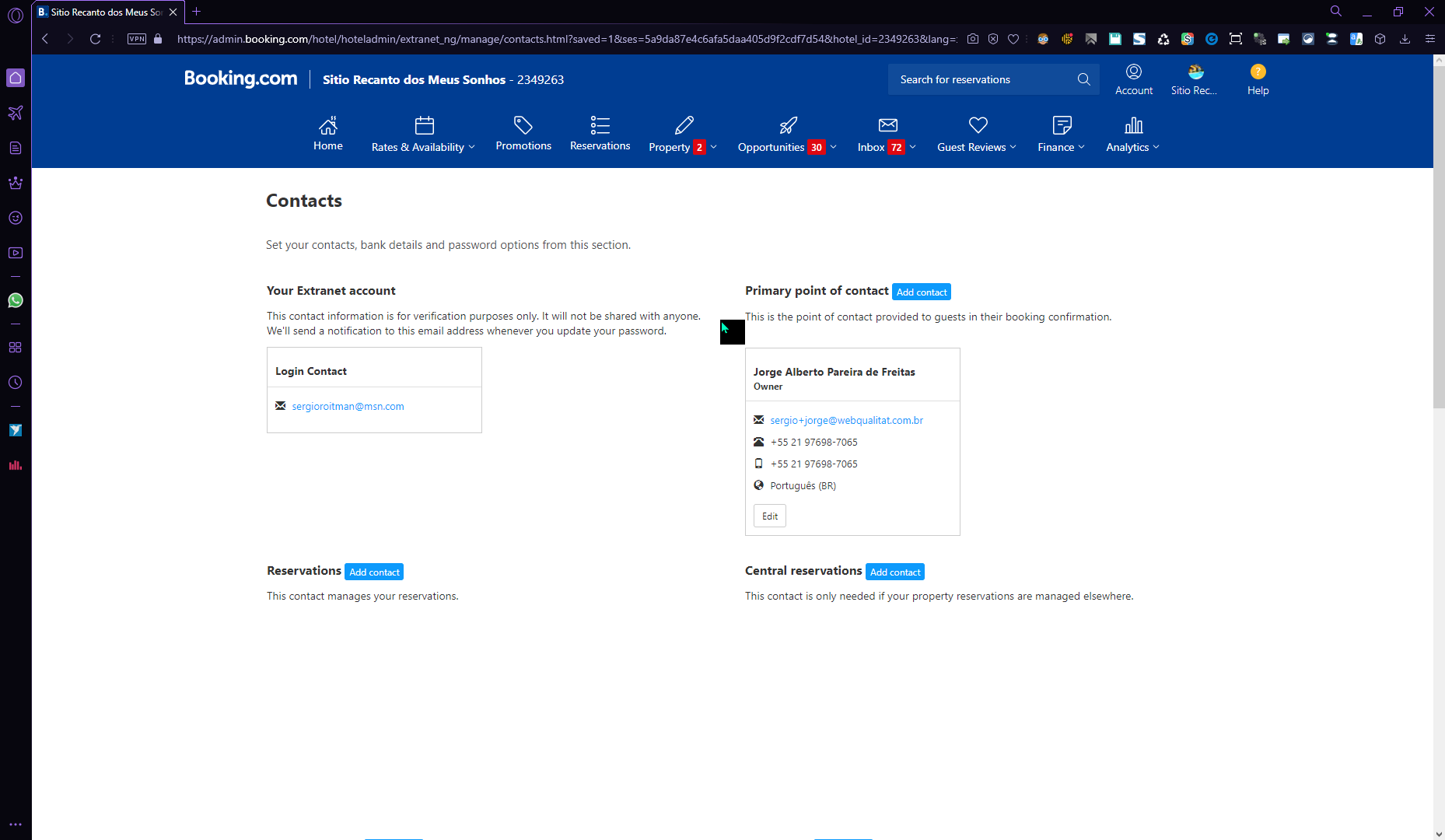The image size is (1445, 840).
Task: Open the fullscreen capture frame extension
Action: (x=1236, y=39)
